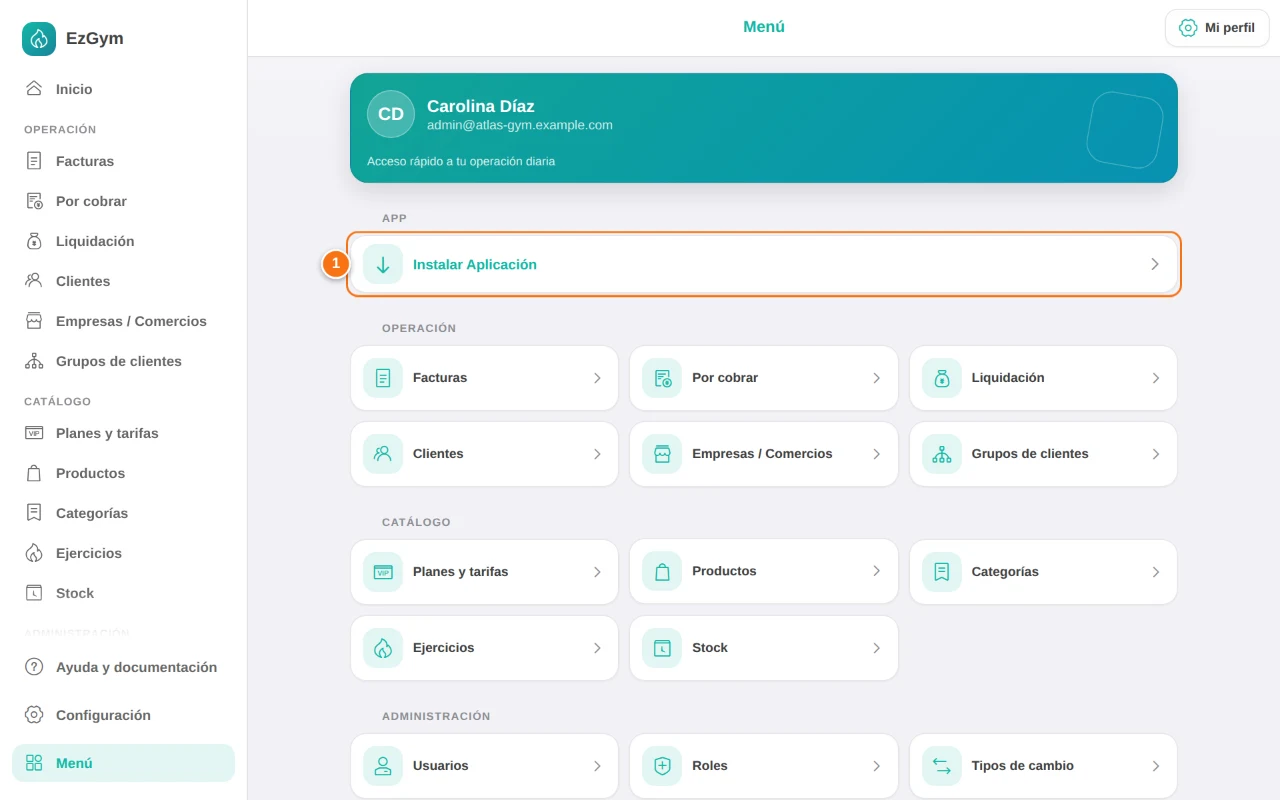Open the Planes y tarifas card
Screen dimensions: 1280x800
[484, 572]
